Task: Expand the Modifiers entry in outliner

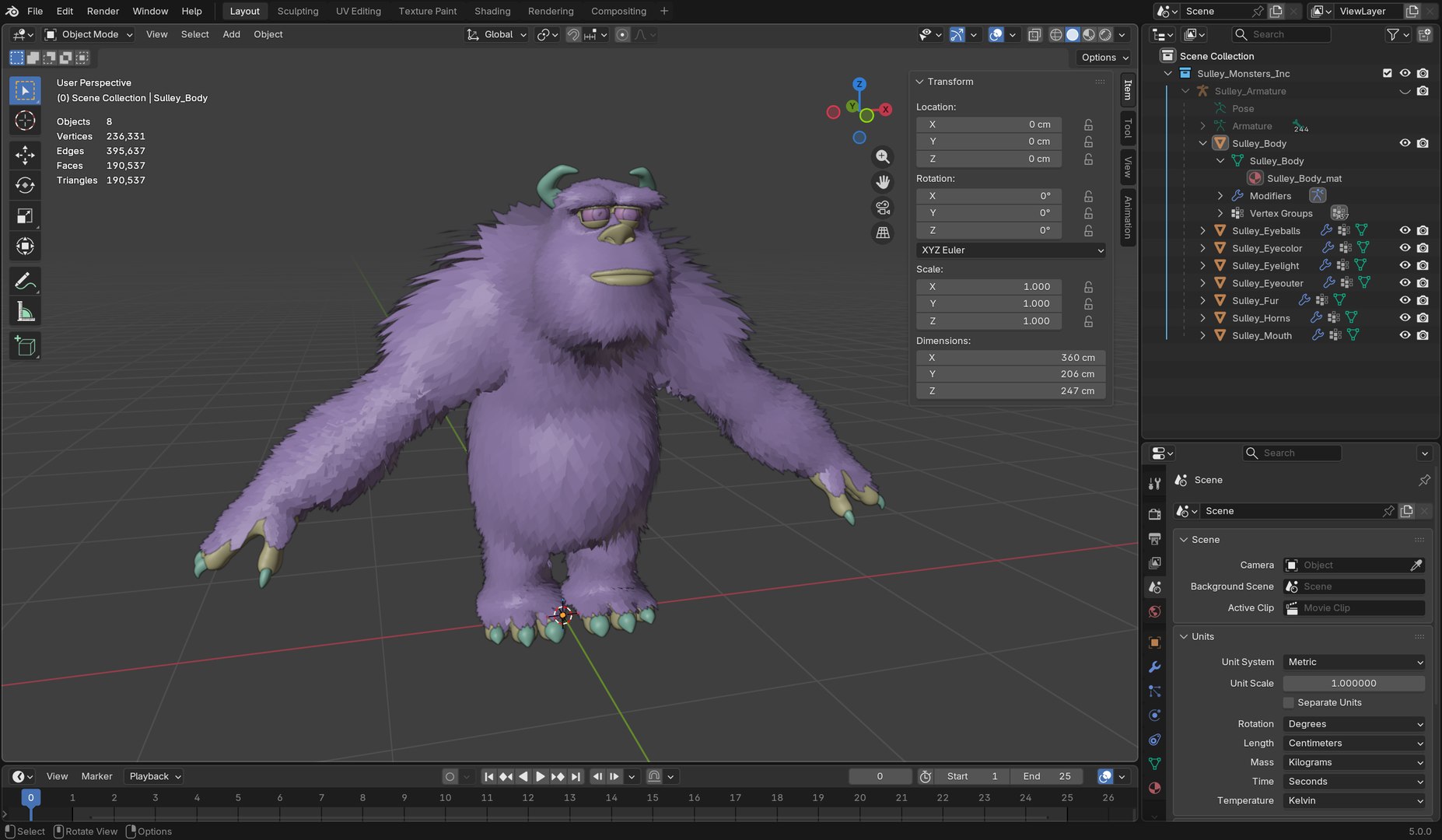Action: click(1220, 195)
